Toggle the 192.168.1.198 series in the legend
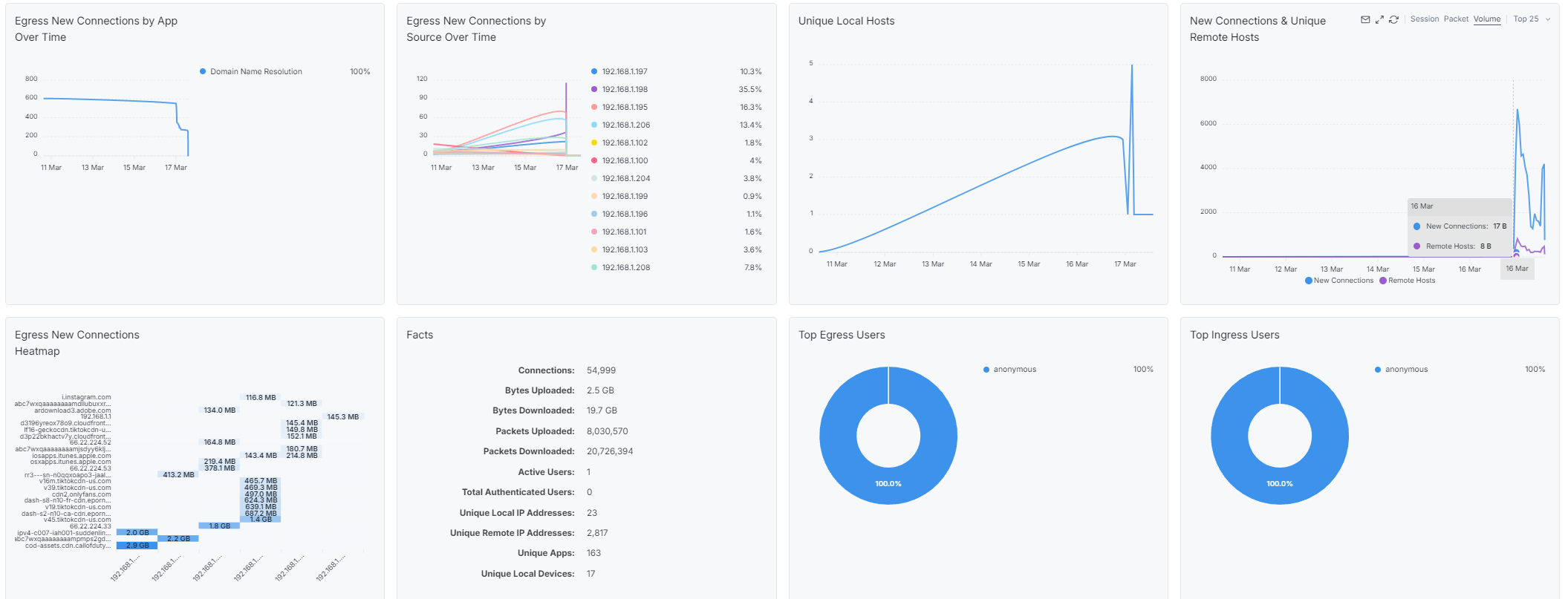Image resolution: width=1568 pixels, height=599 pixels. pos(619,90)
